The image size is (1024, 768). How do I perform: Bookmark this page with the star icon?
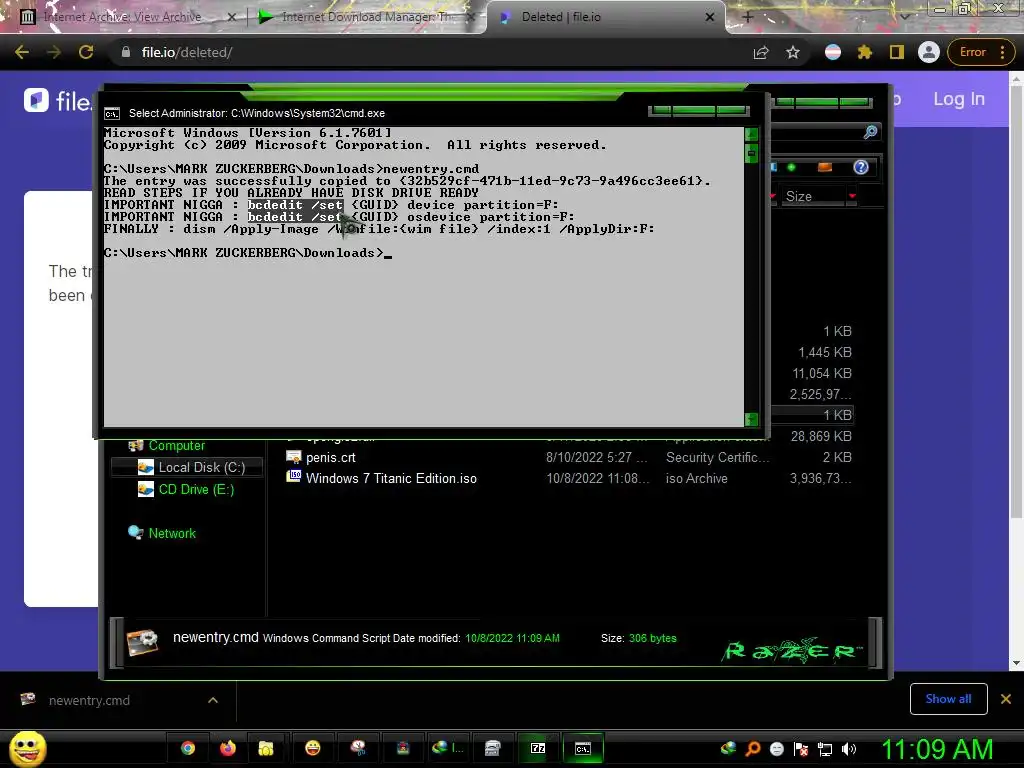(x=793, y=52)
